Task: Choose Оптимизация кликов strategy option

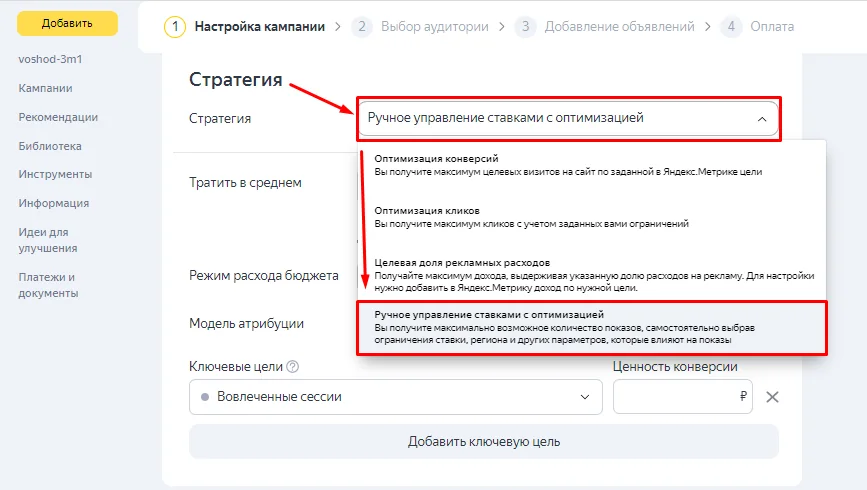Action: coord(592,217)
